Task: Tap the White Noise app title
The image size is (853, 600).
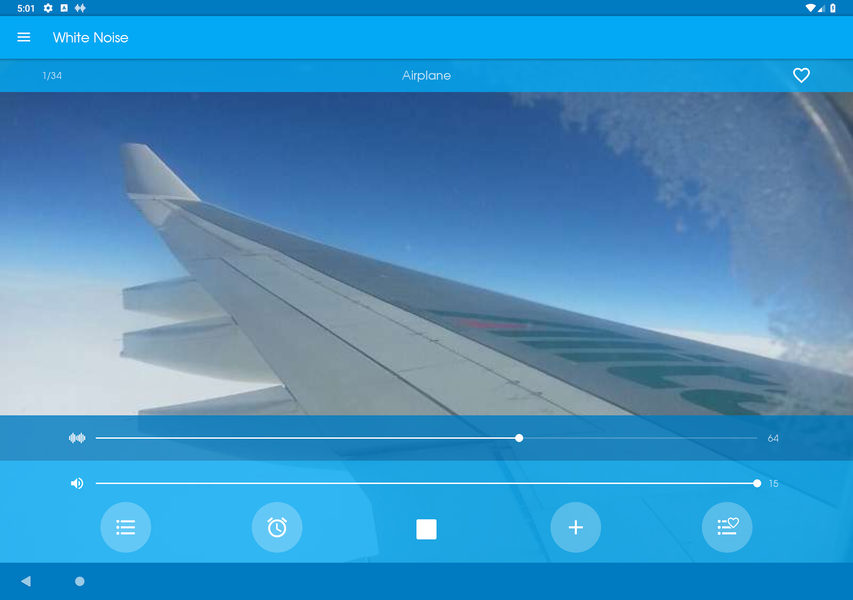Action: pyautogui.click(x=90, y=38)
